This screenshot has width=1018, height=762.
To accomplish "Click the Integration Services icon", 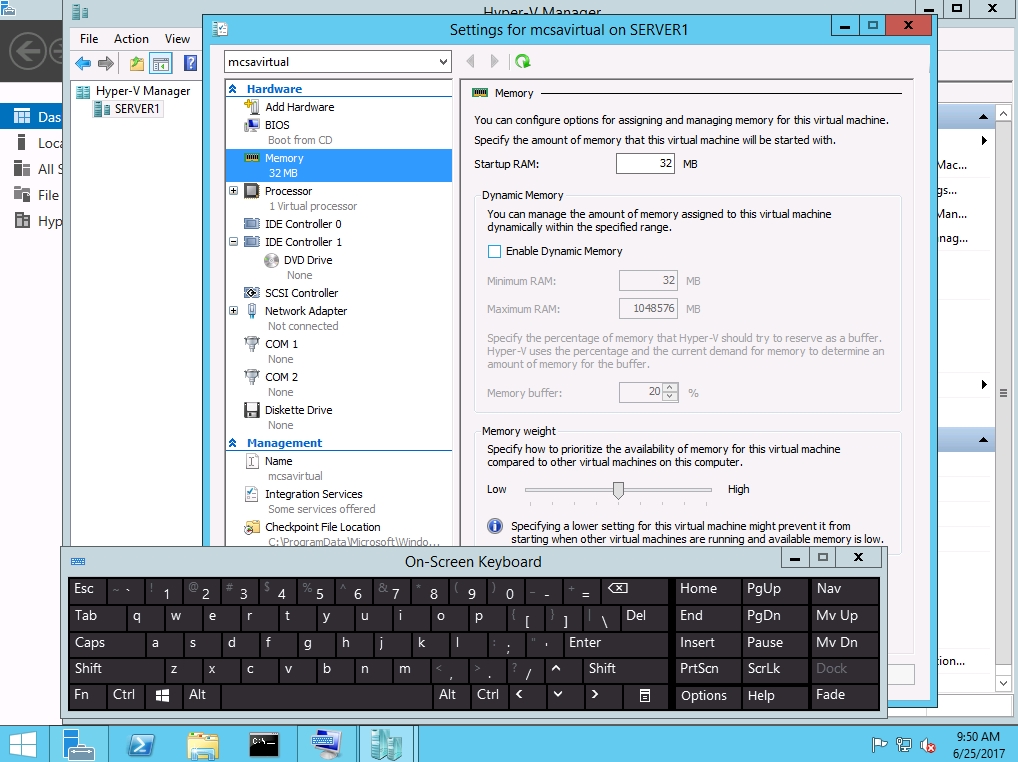I will [x=251, y=494].
